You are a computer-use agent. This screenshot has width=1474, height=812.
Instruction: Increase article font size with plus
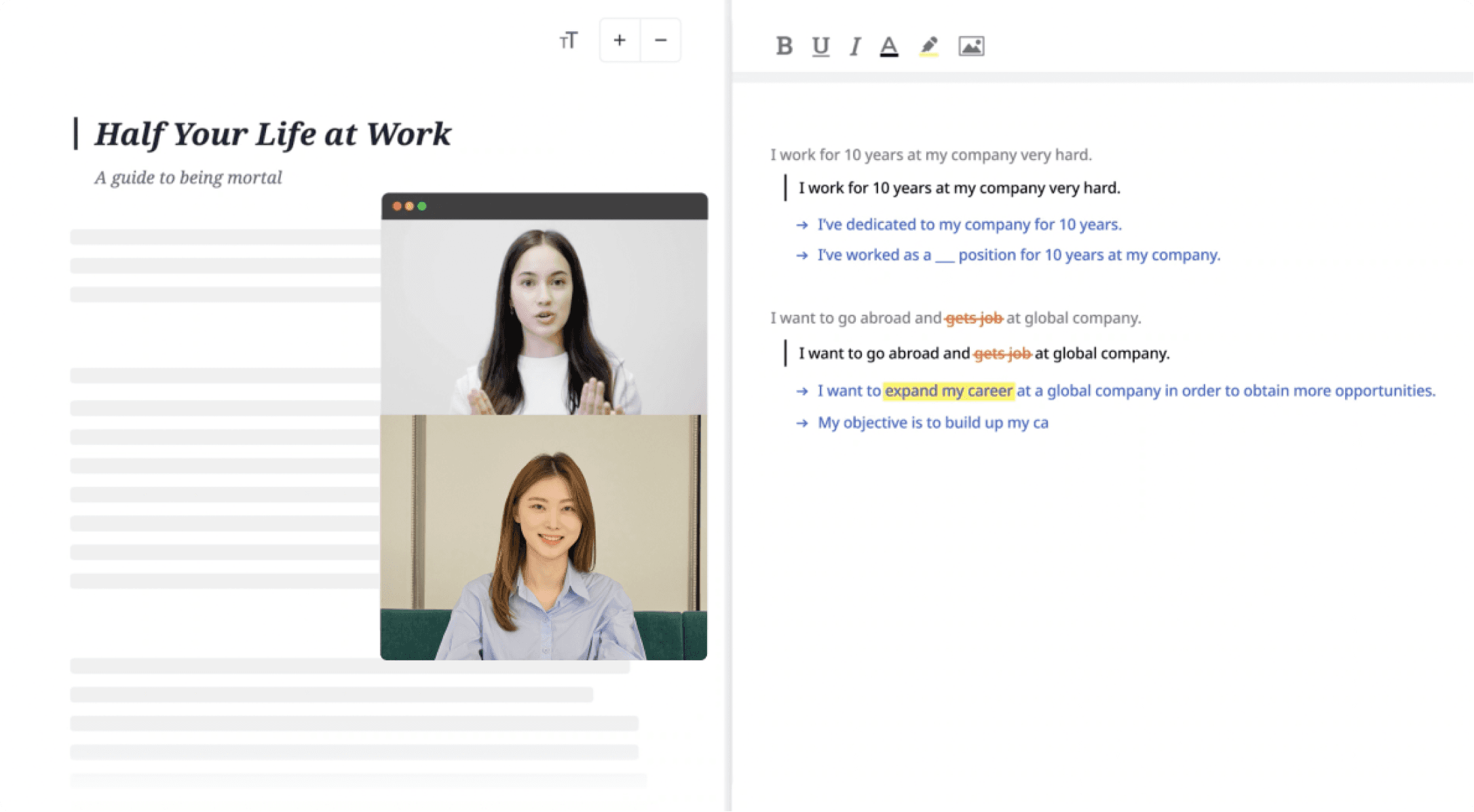click(x=619, y=41)
